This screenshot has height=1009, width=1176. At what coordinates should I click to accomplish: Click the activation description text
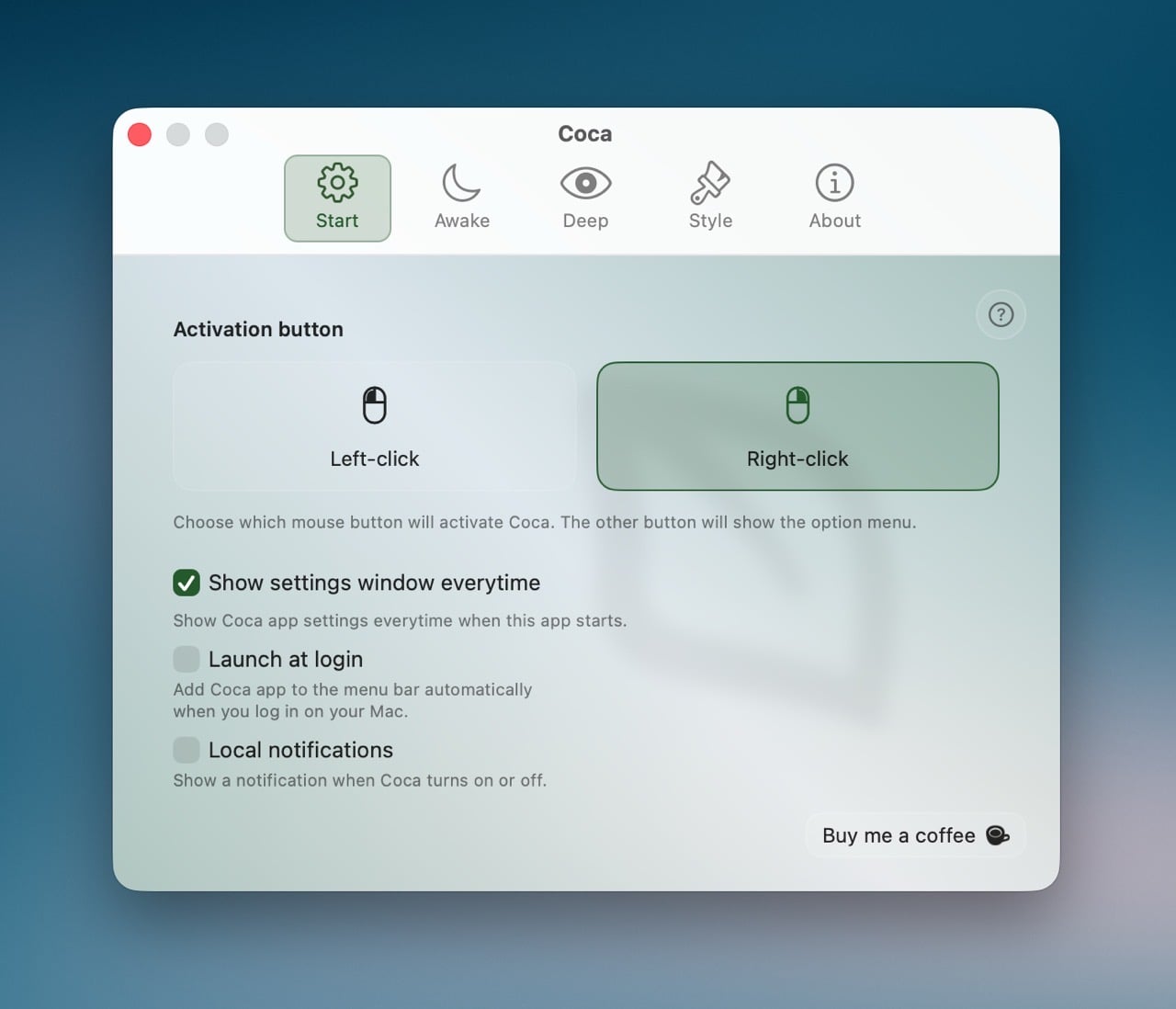545,522
